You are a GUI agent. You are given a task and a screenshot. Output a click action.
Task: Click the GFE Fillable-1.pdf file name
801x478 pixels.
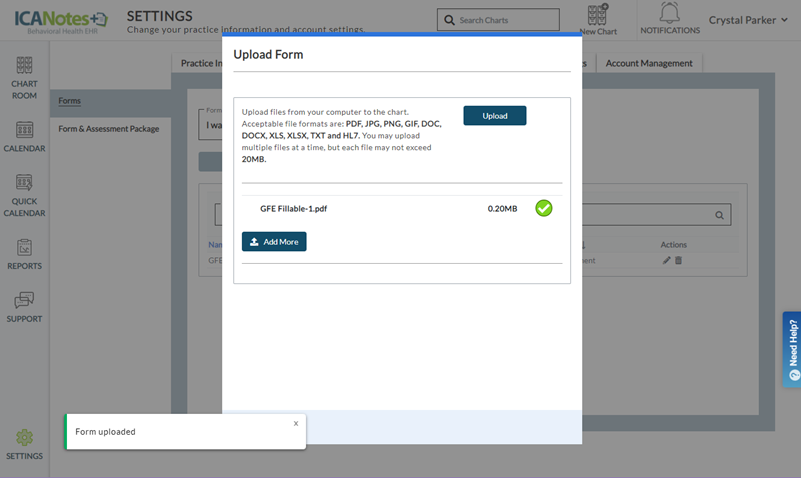click(x=293, y=208)
